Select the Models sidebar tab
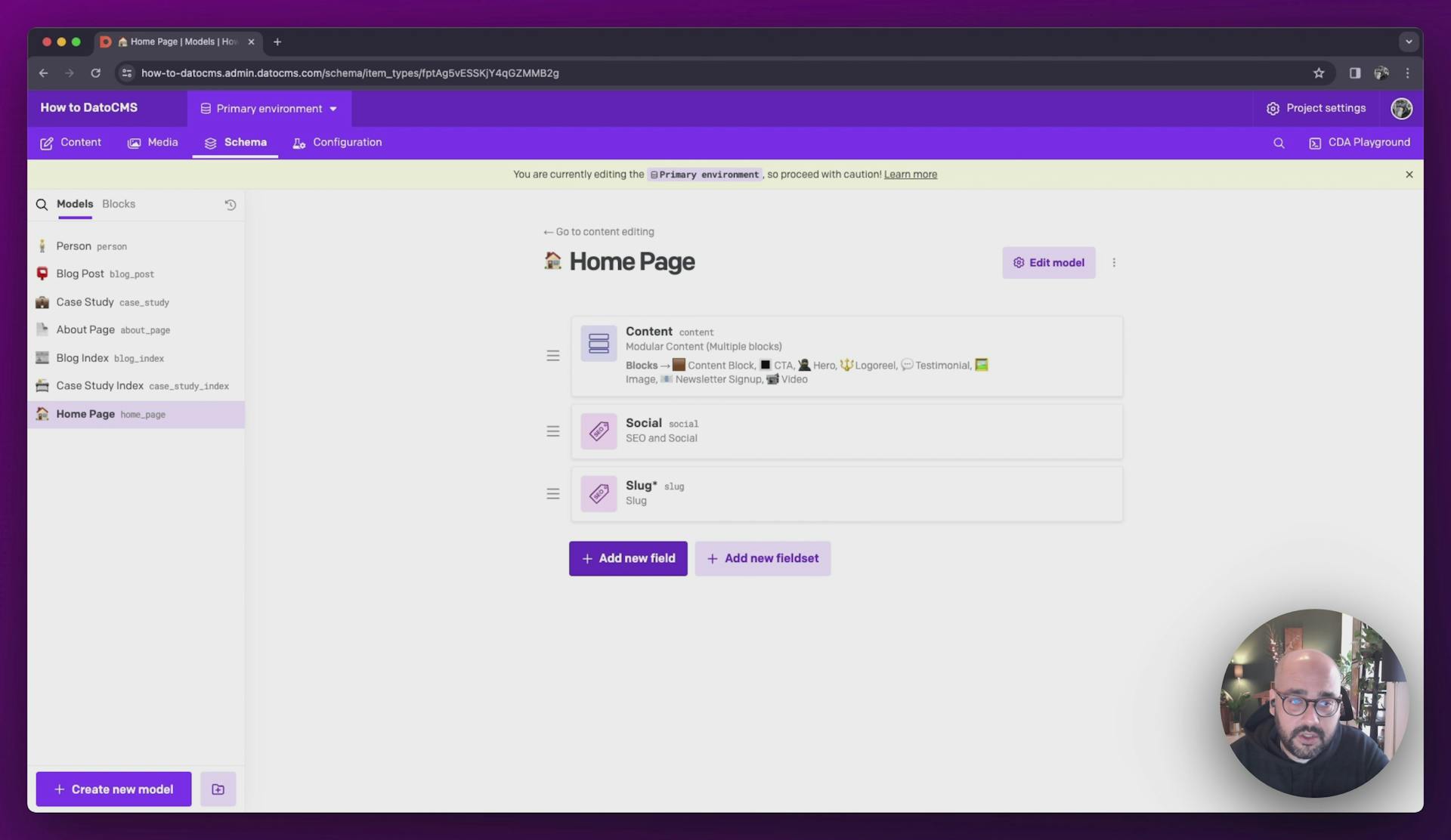This screenshot has width=1451, height=840. [75, 204]
